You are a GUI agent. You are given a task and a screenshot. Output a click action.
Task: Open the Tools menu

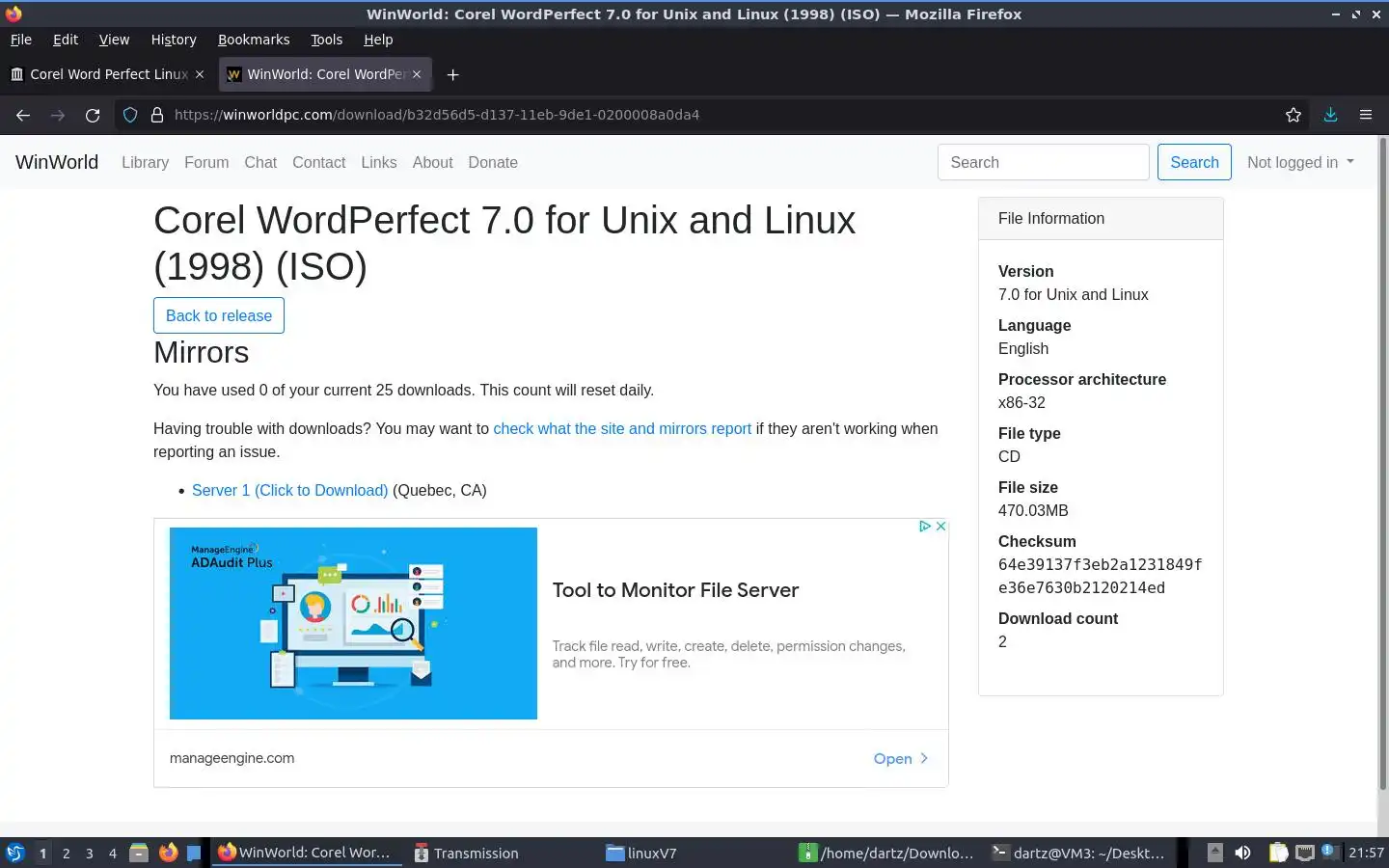click(x=326, y=40)
